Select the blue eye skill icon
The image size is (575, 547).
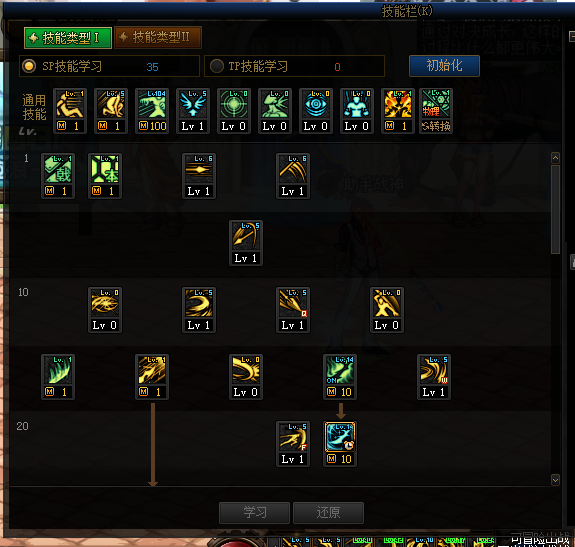click(x=316, y=104)
